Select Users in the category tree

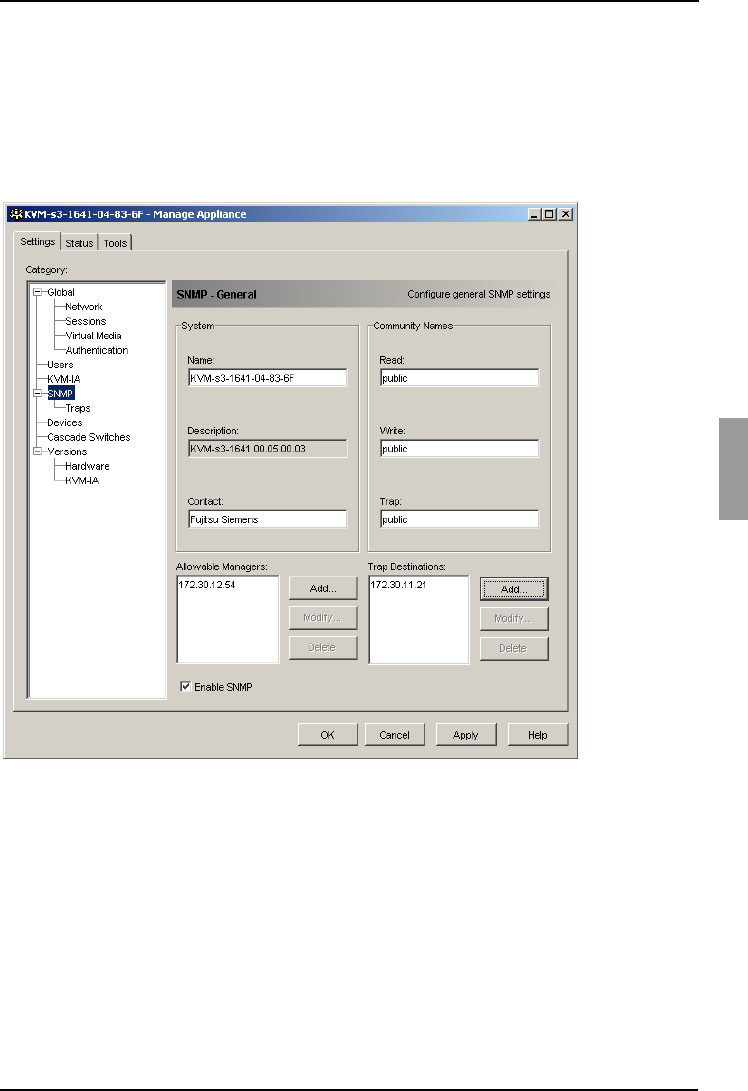[60, 365]
